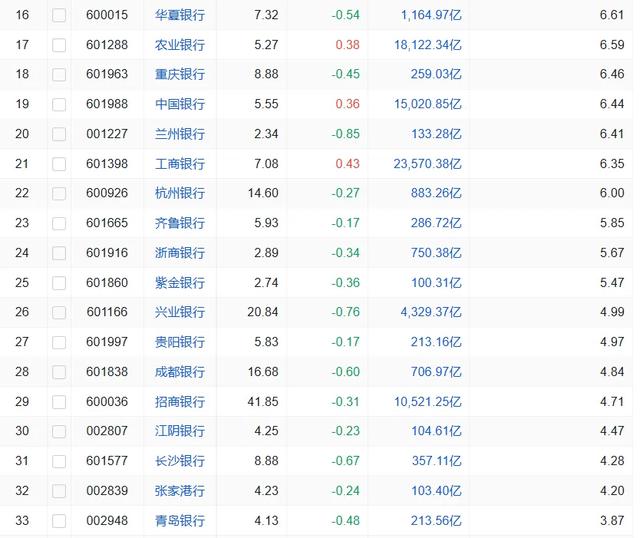Open market cap value 10,521.25亿
The height and width of the screenshot is (538, 640).
(x=428, y=402)
